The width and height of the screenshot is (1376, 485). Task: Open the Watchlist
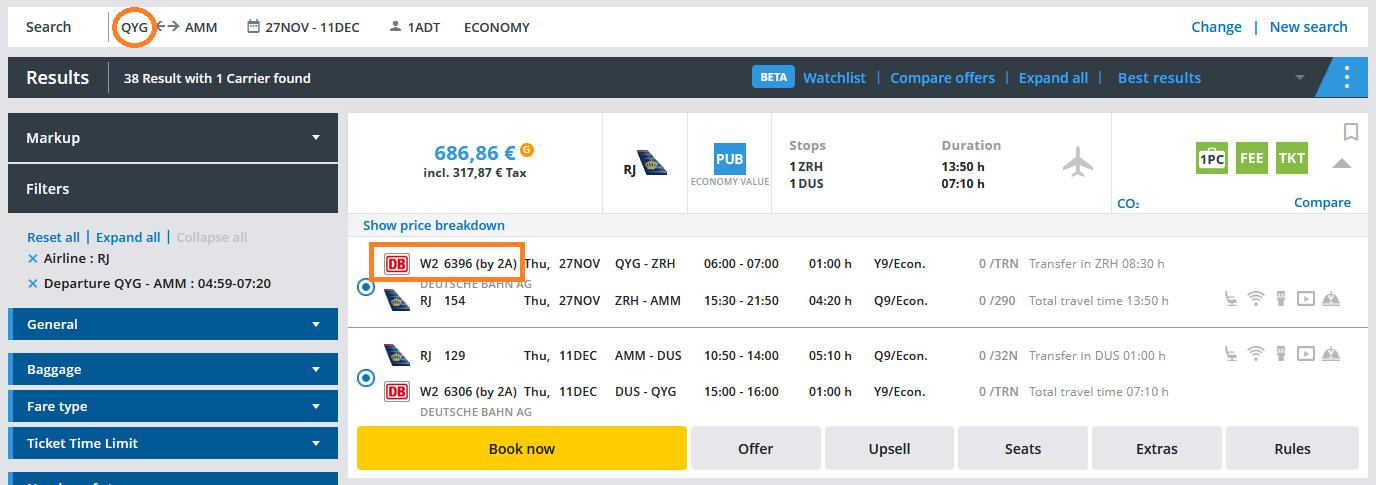click(834, 78)
